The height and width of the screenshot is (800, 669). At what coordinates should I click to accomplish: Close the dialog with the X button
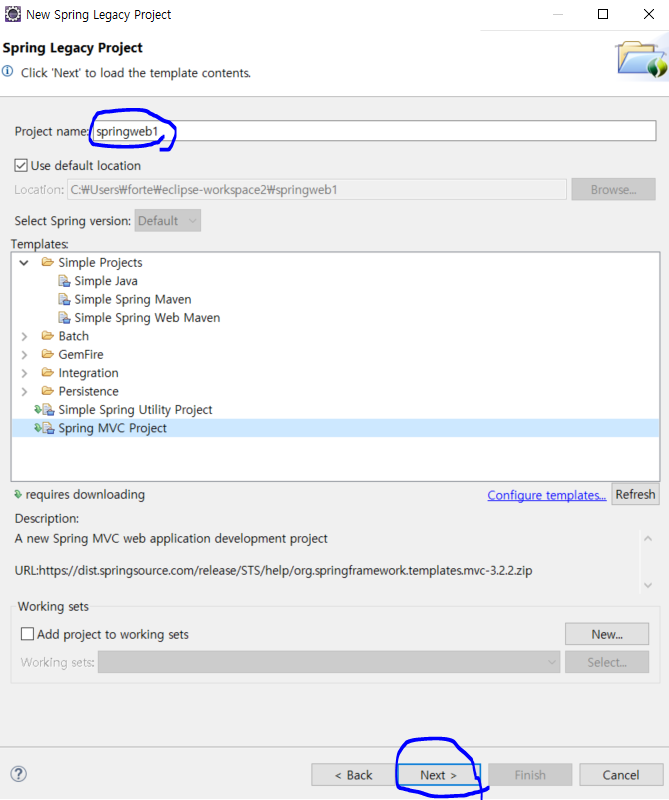tap(649, 14)
